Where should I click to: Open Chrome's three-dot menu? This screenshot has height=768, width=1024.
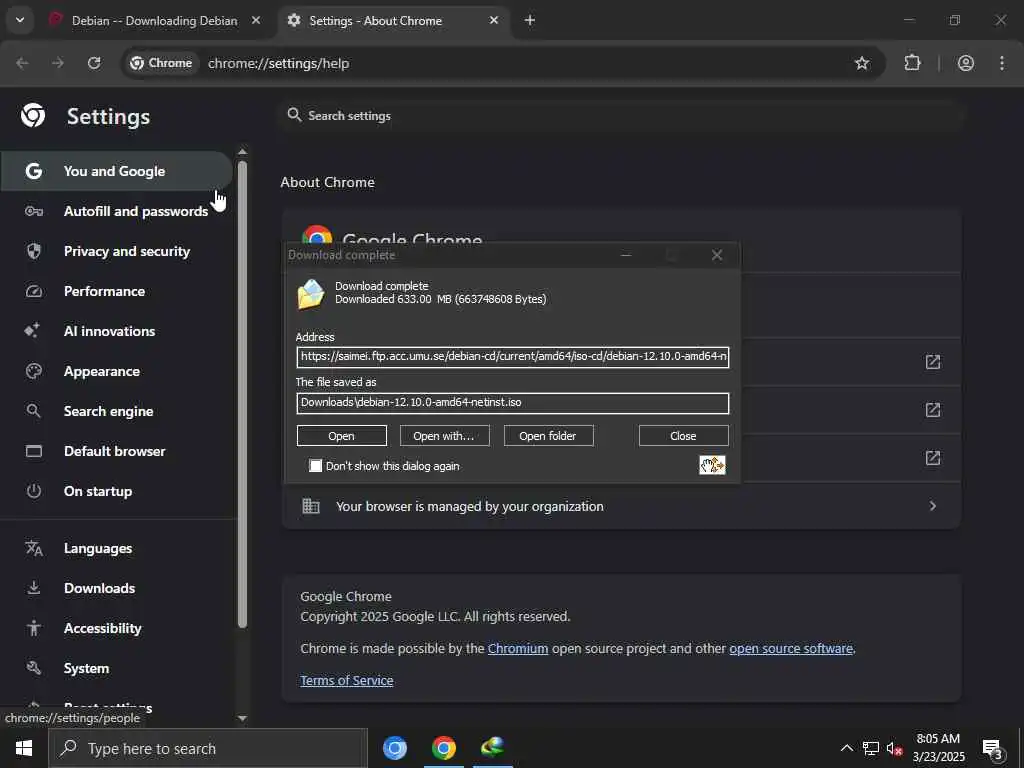[x=1002, y=63]
